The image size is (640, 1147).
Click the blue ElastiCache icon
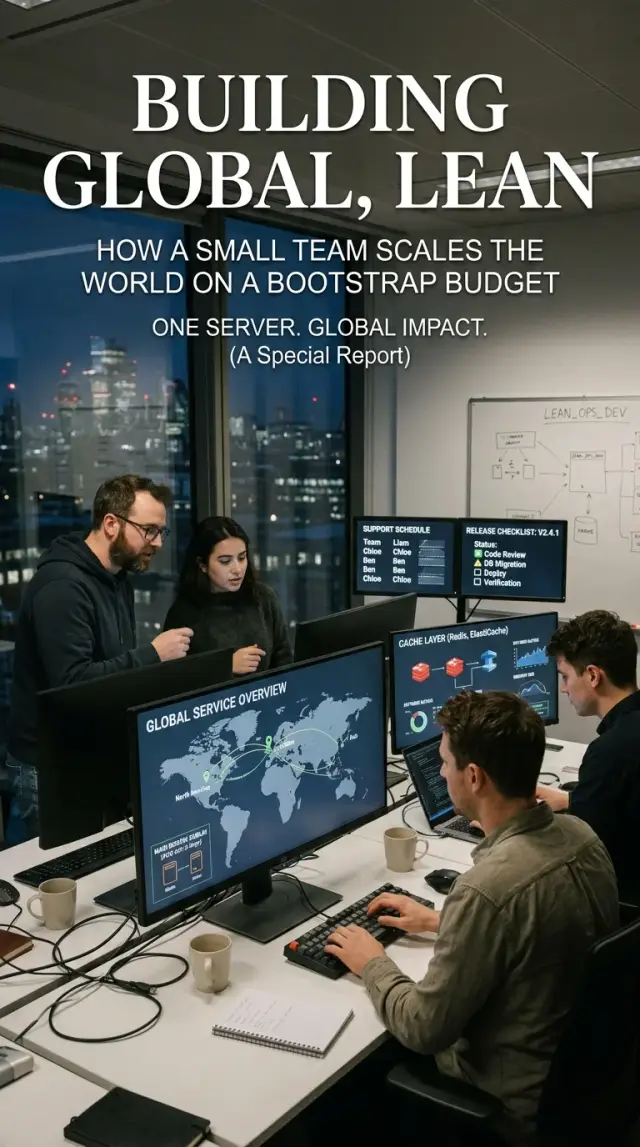click(x=489, y=661)
